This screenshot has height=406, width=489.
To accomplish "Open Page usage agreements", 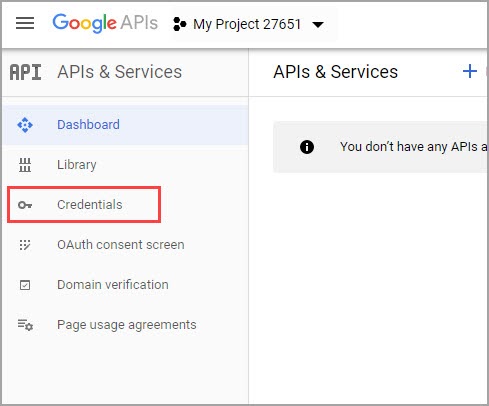I will point(125,325).
